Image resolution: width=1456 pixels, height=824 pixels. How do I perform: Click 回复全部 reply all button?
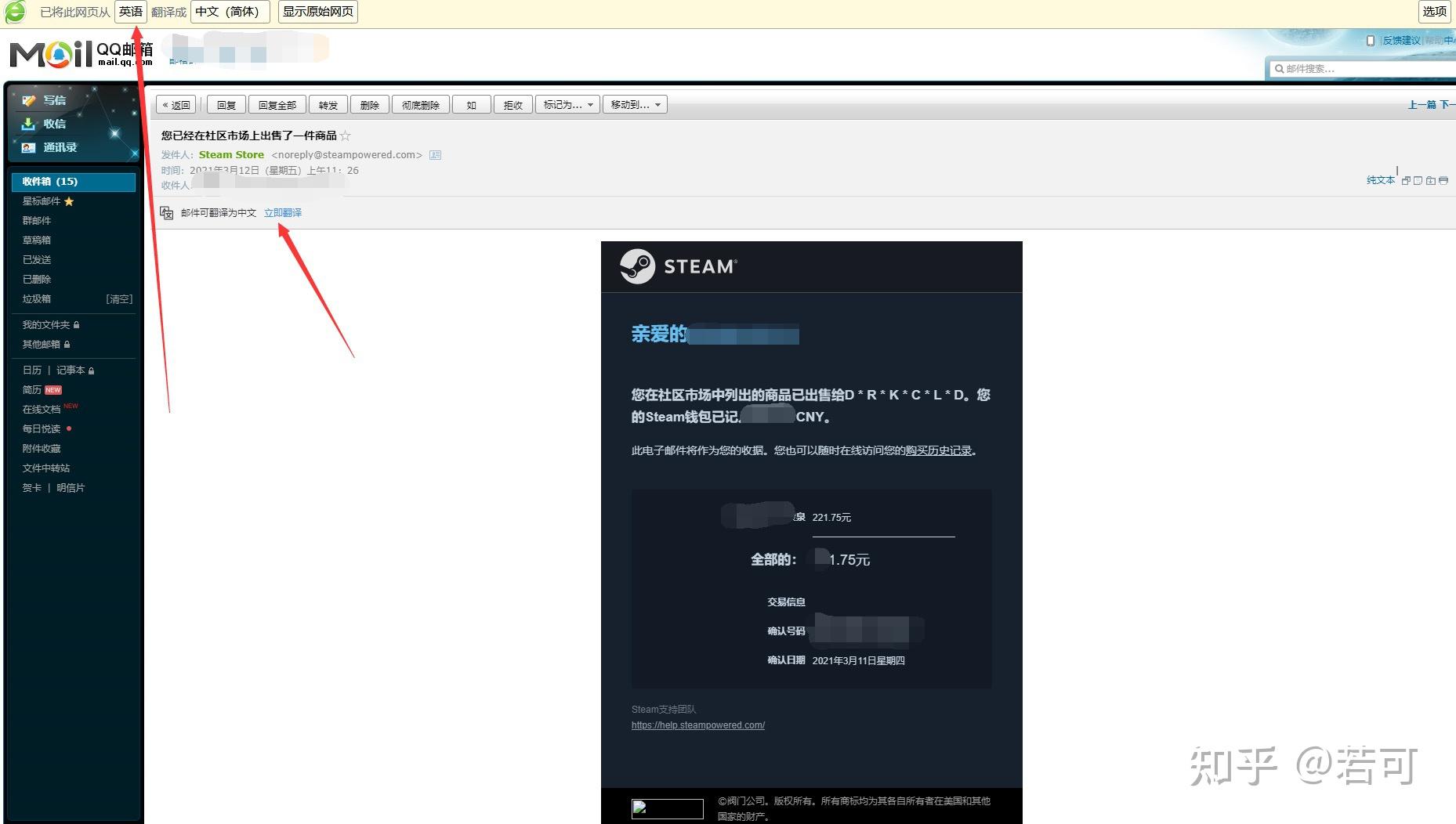click(x=277, y=105)
